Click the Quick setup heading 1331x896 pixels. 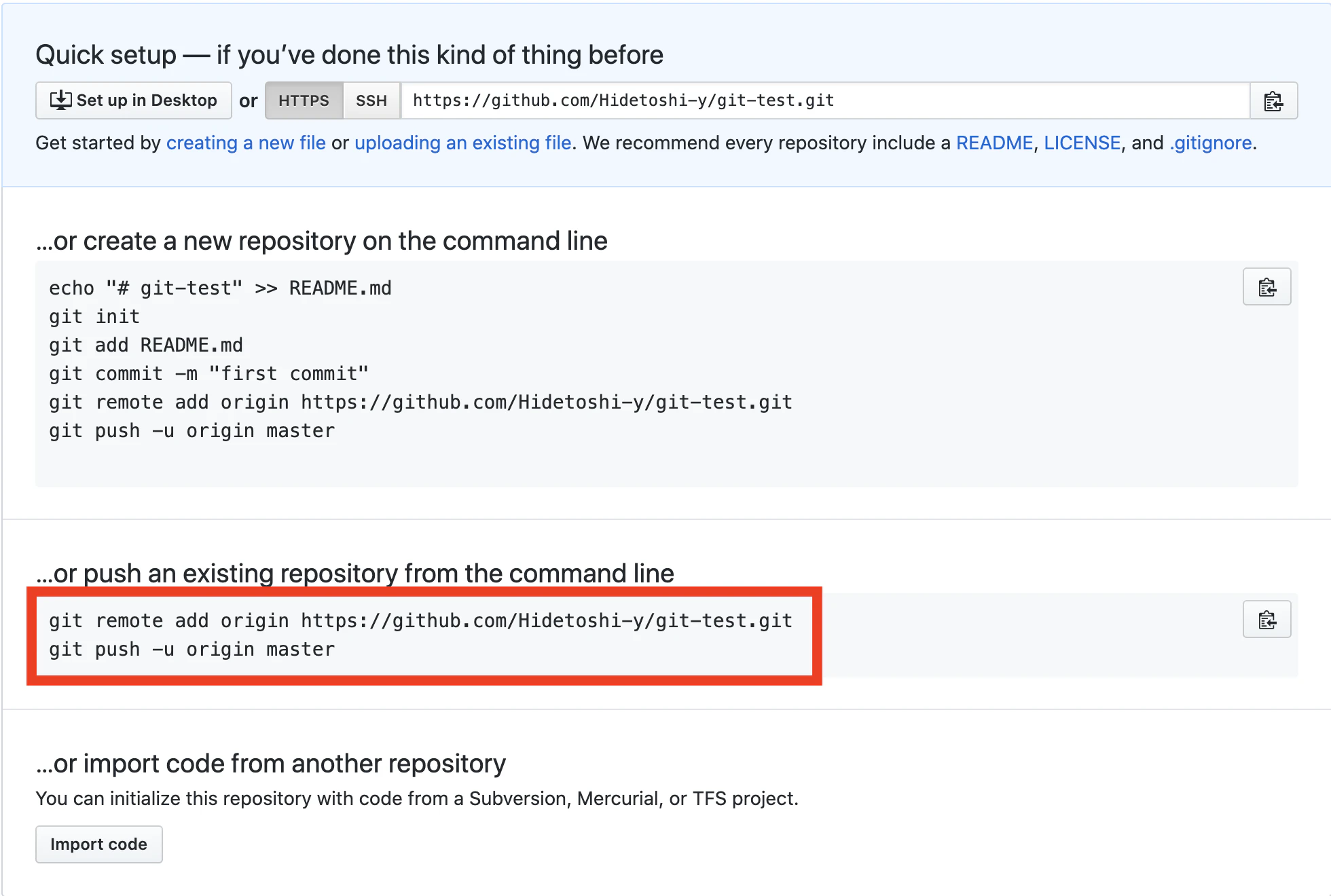(x=349, y=55)
